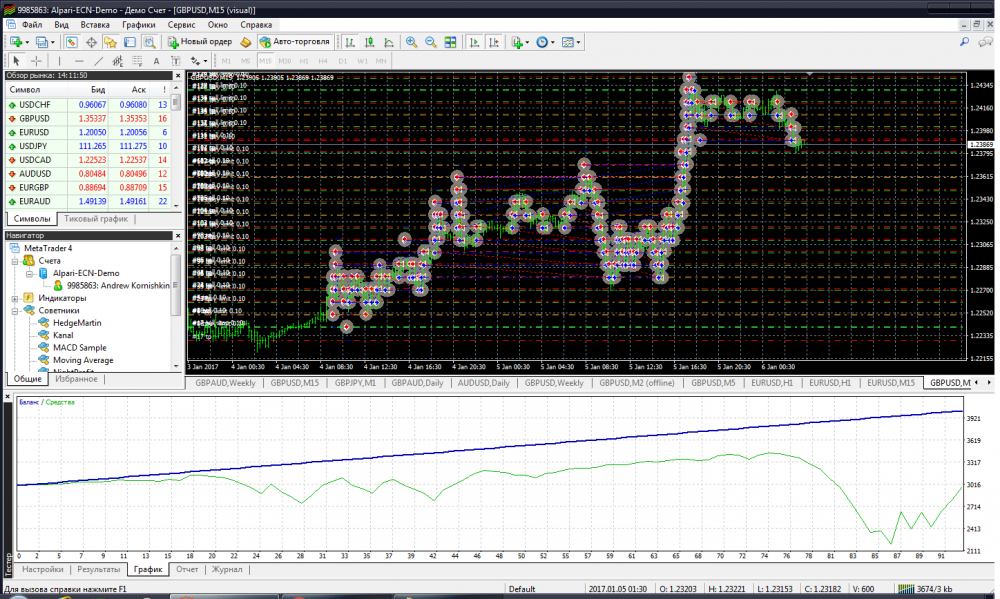Select the text 'A' tool

pyautogui.click(x=156, y=61)
